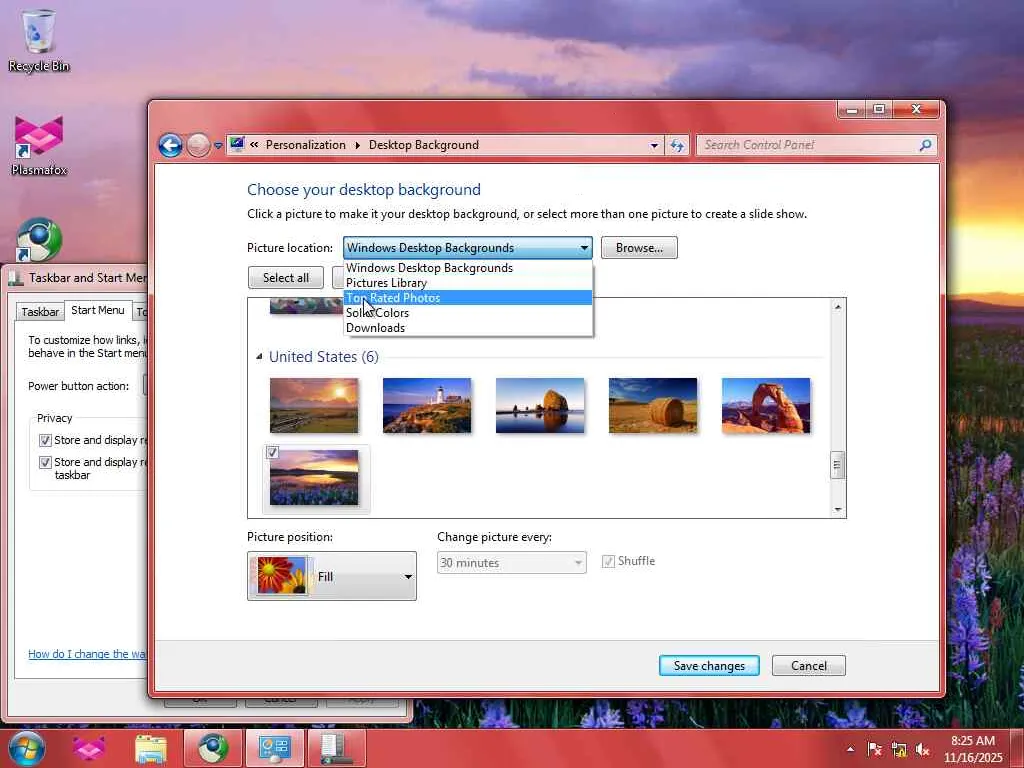Image resolution: width=1024 pixels, height=768 pixels.
Task: Select Start Menu tab in Taskbar properties
Action: pos(98,310)
